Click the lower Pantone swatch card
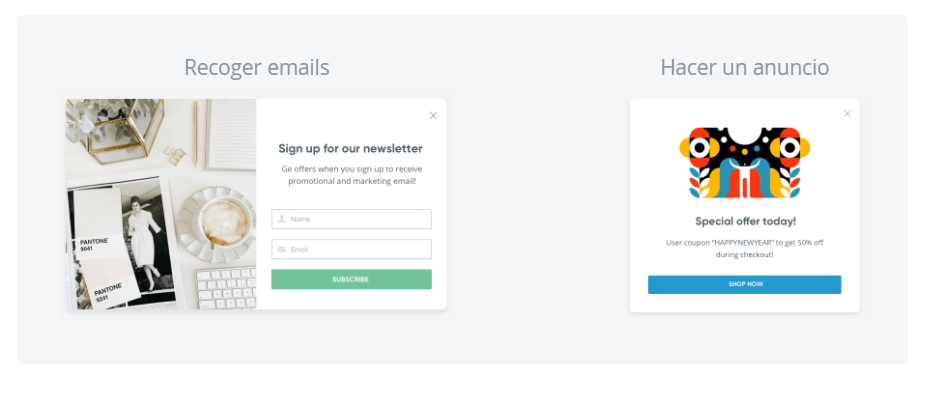938x407 pixels. coord(110,292)
